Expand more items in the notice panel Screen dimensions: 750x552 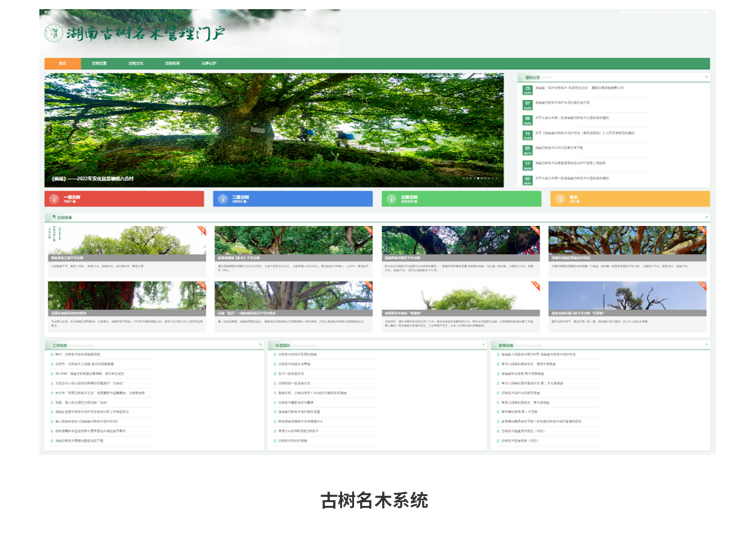tap(706, 77)
